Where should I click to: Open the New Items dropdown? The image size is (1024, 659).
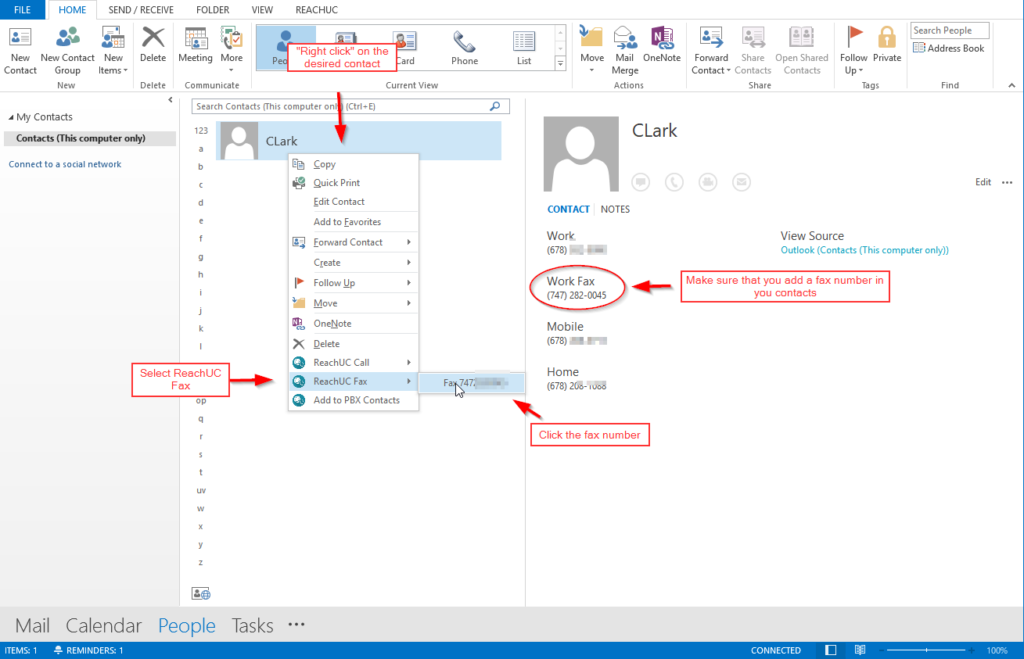113,51
